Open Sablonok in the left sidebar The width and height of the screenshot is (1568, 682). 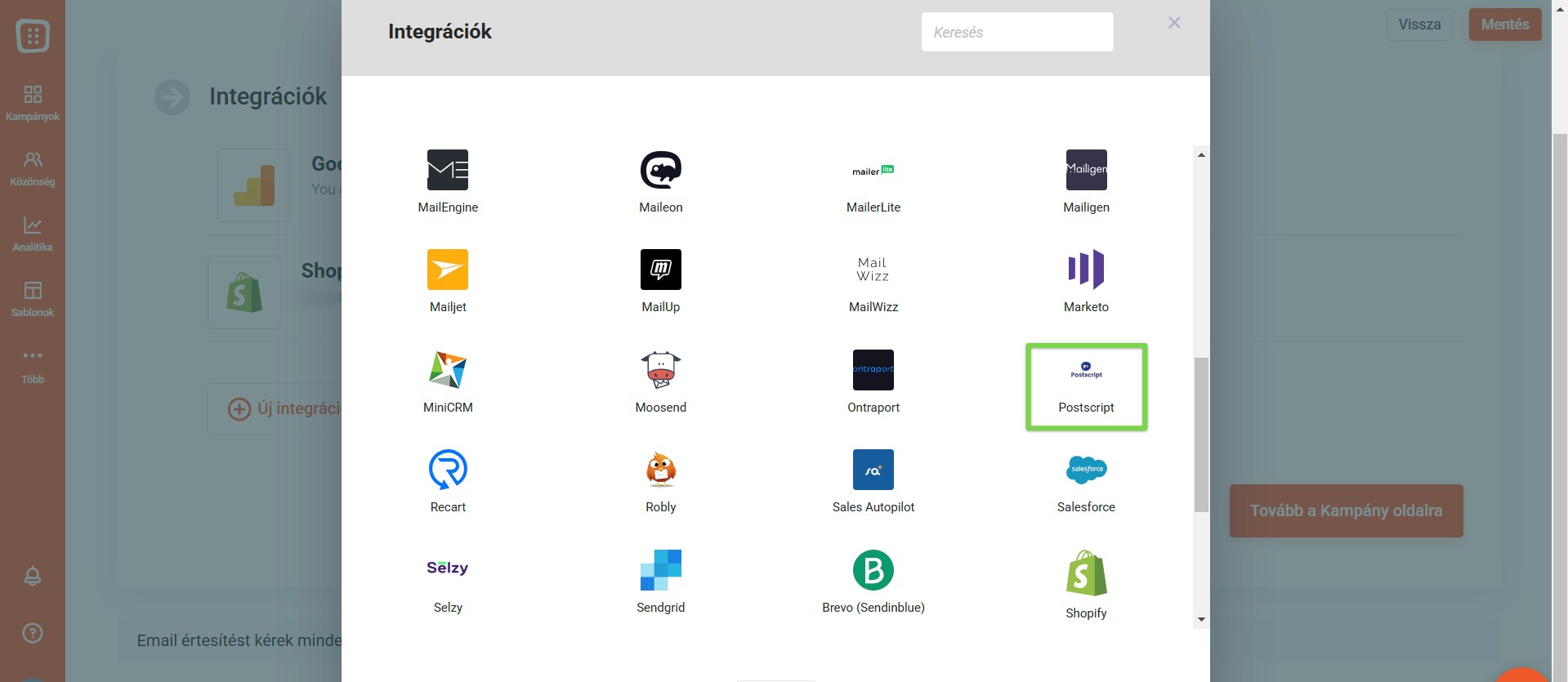pos(33,300)
